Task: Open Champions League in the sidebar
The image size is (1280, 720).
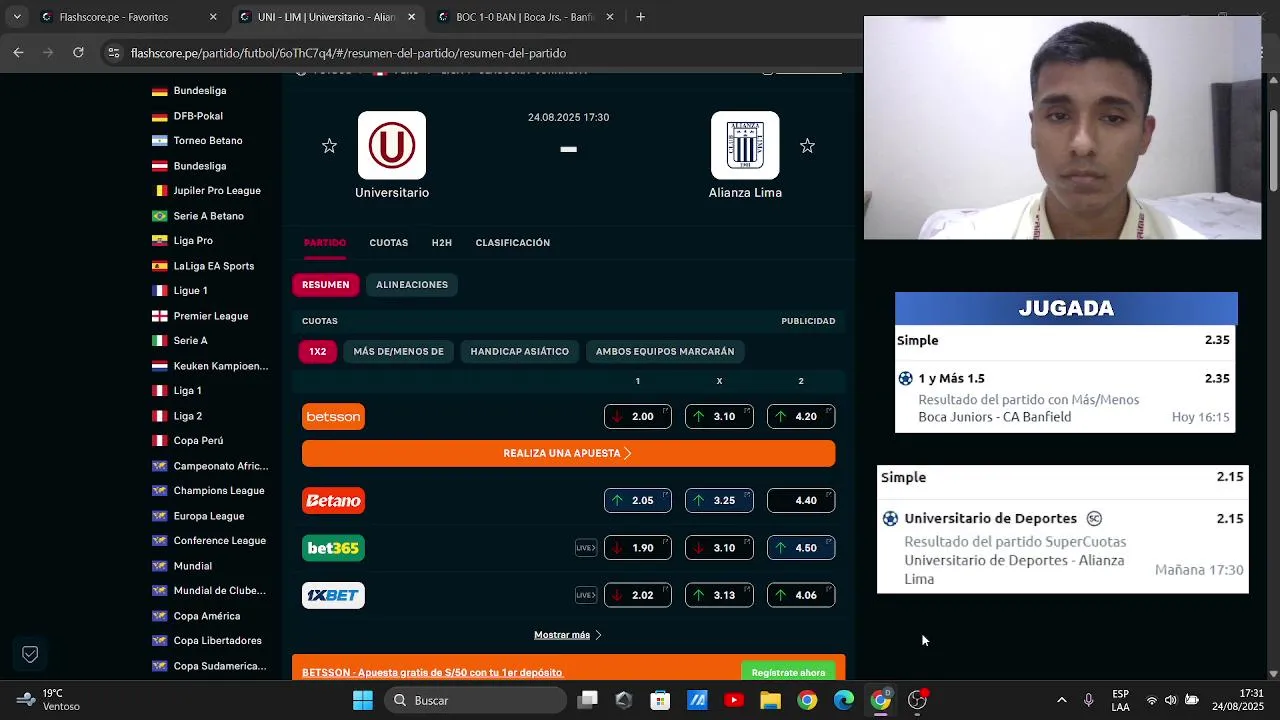Action: click(x=219, y=491)
